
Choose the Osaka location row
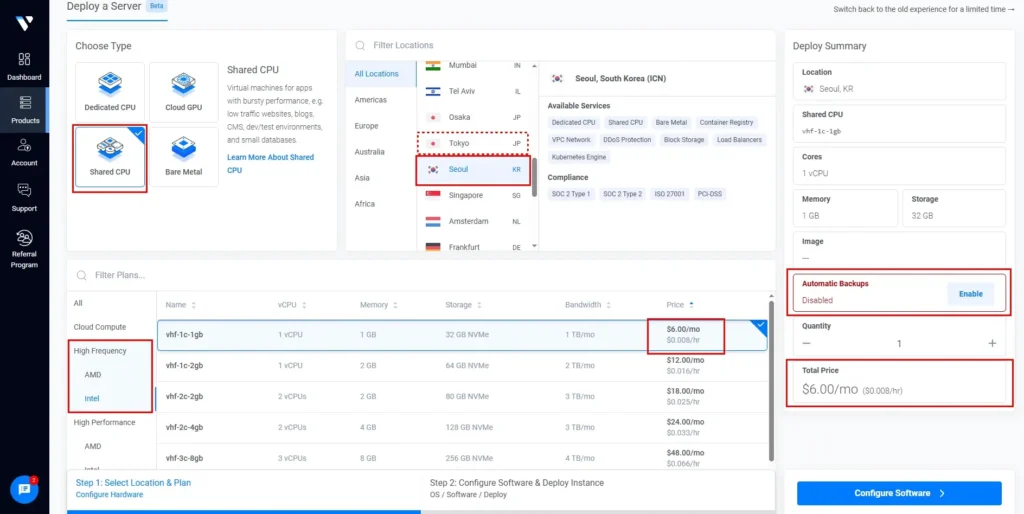pos(475,118)
